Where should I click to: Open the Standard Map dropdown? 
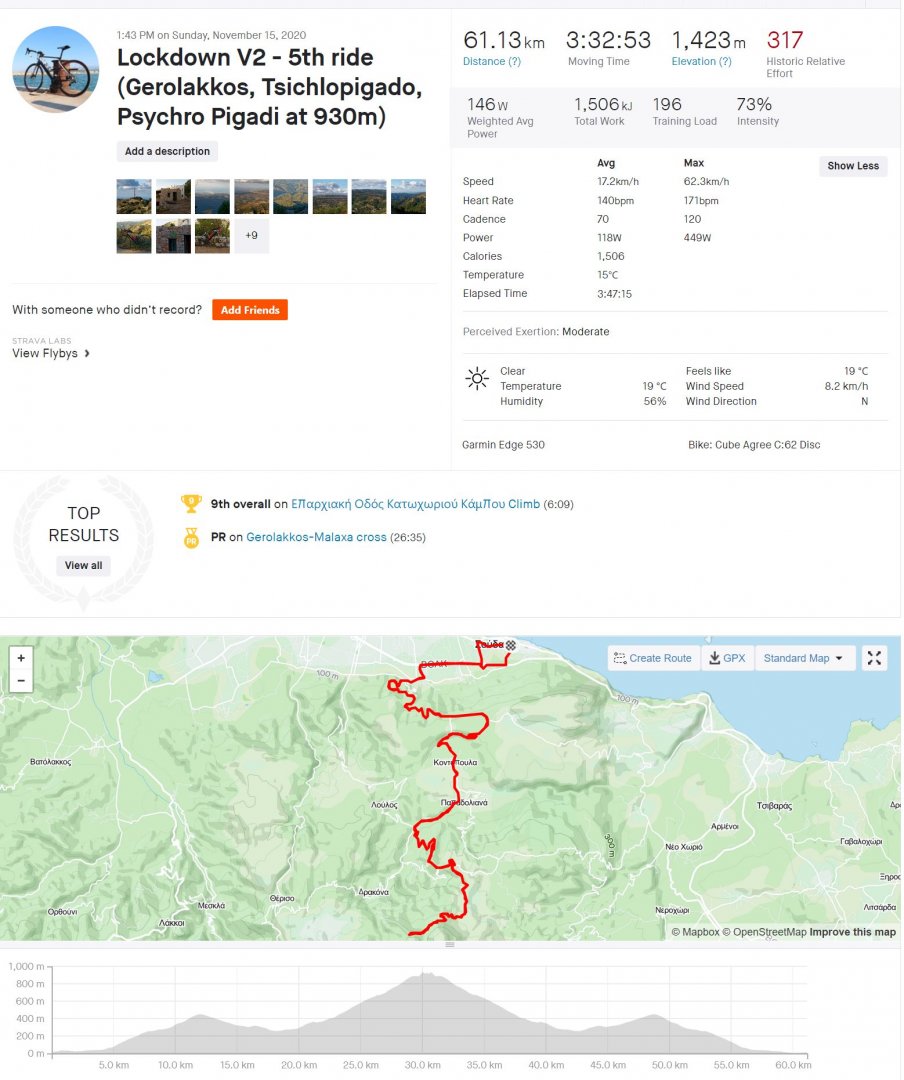coord(803,658)
